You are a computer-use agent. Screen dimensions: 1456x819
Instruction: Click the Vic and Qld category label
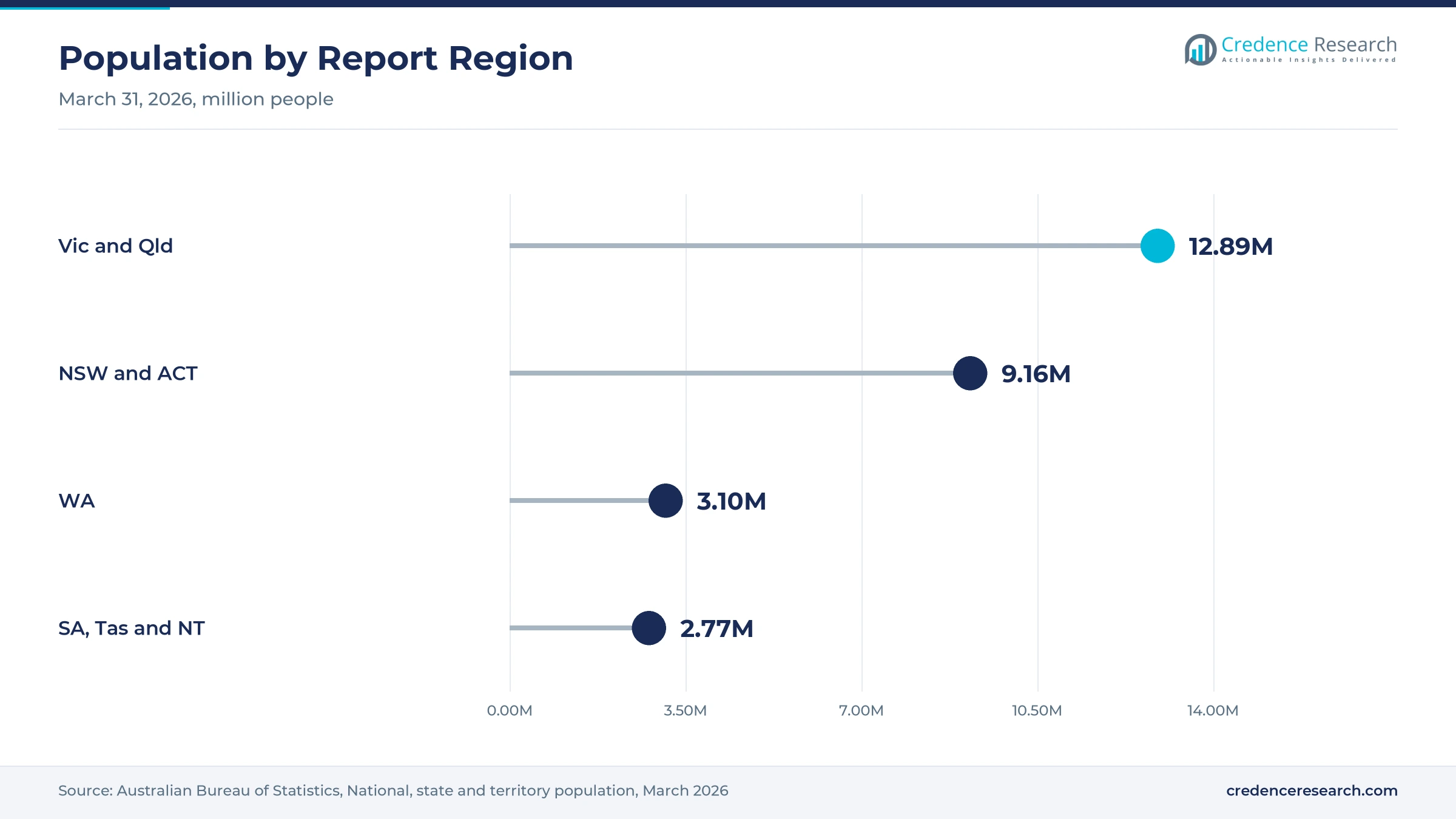point(115,246)
